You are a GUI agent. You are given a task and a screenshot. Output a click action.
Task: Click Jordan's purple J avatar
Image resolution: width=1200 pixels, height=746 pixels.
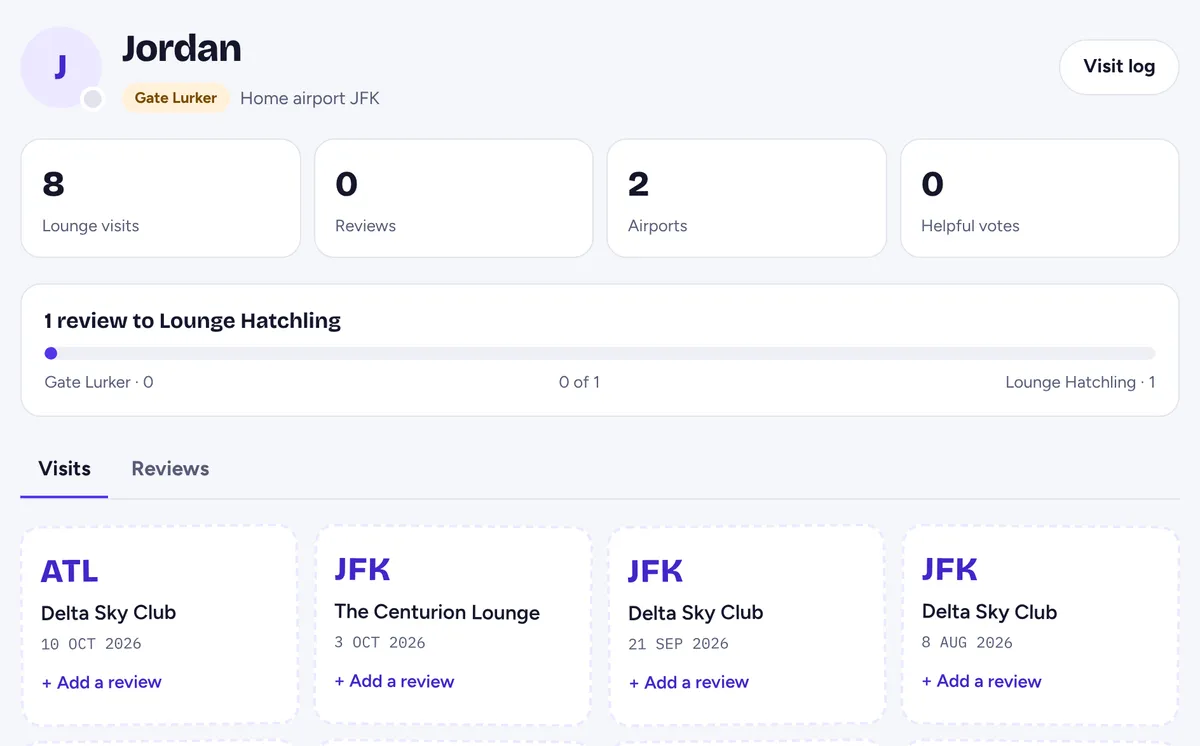click(61, 67)
